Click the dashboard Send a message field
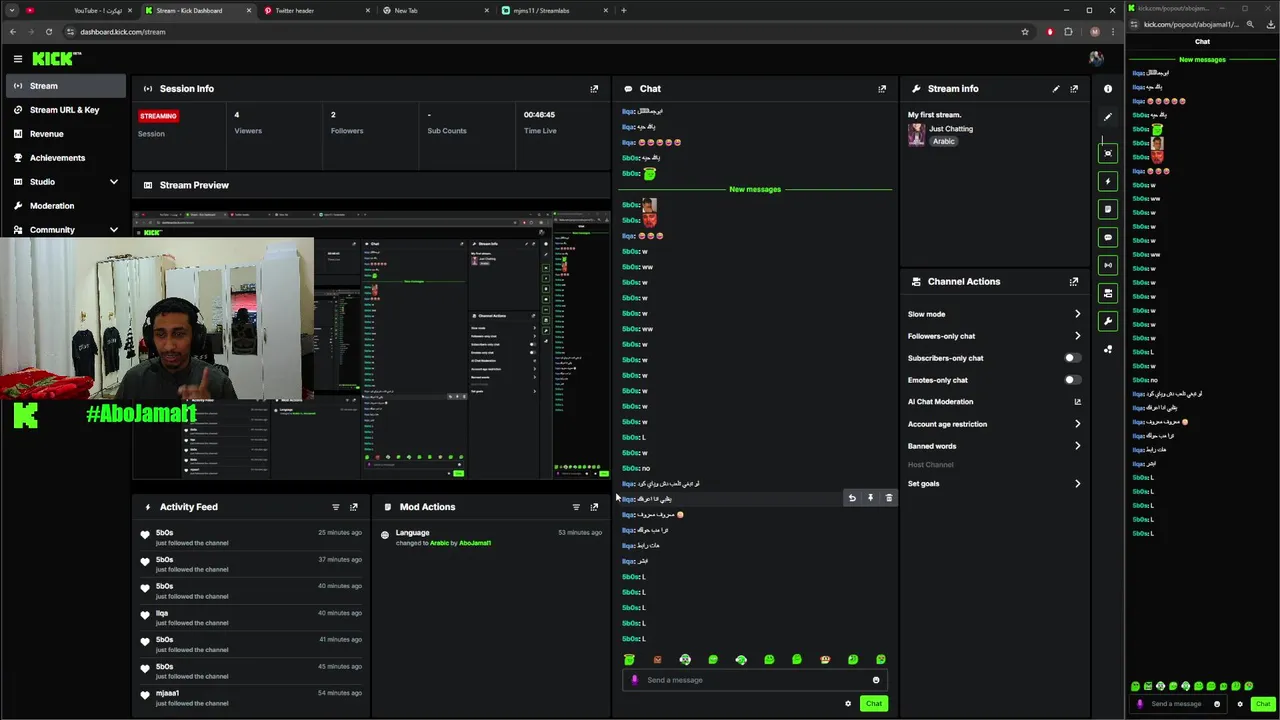 pyautogui.click(x=754, y=680)
